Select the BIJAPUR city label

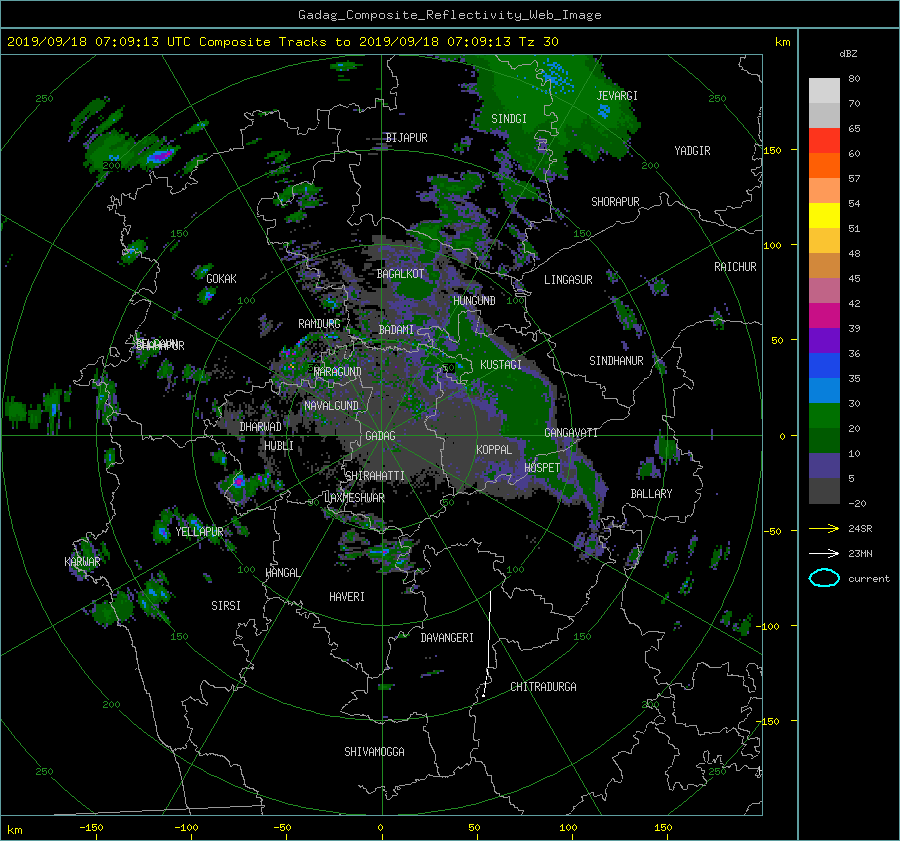click(x=406, y=138)
